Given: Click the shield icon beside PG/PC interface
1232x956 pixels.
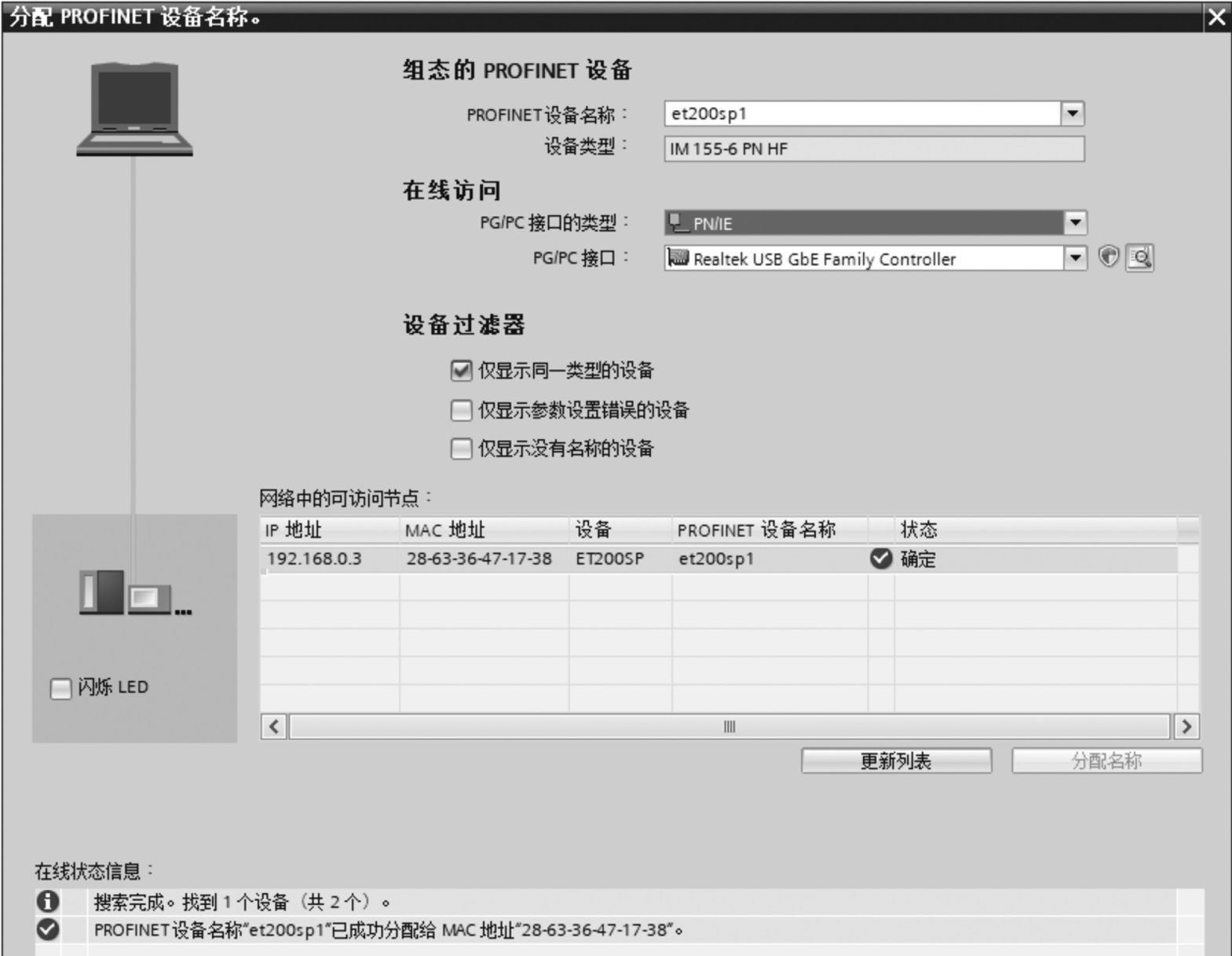Looking at the screenshot, I should tap(1108, 257).
